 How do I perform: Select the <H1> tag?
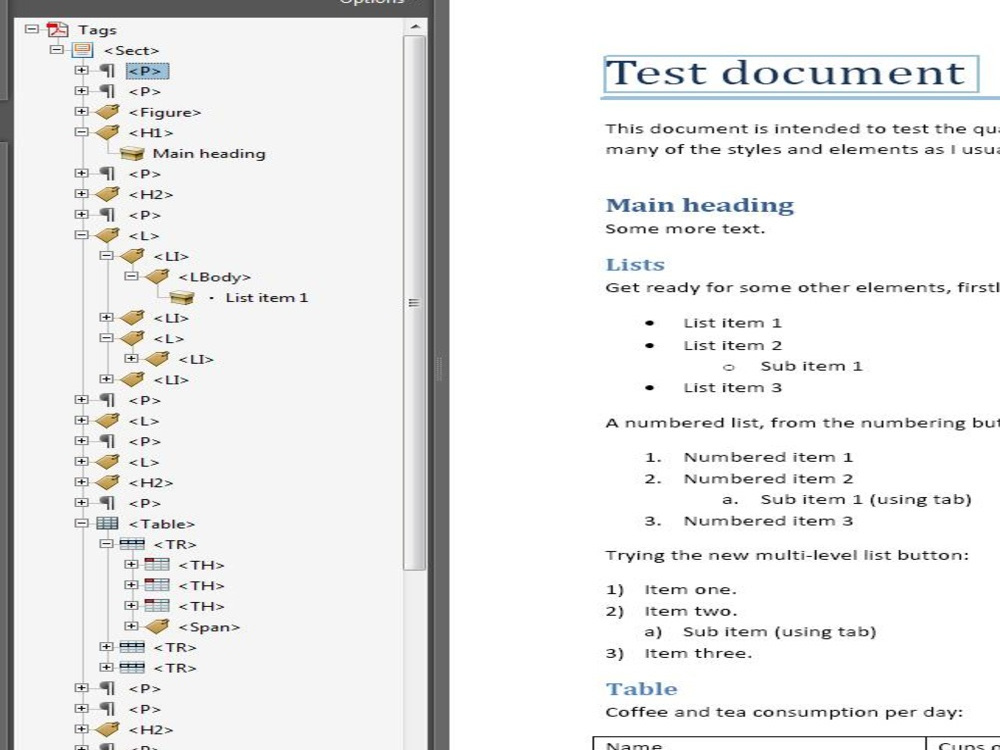point(151,133)
